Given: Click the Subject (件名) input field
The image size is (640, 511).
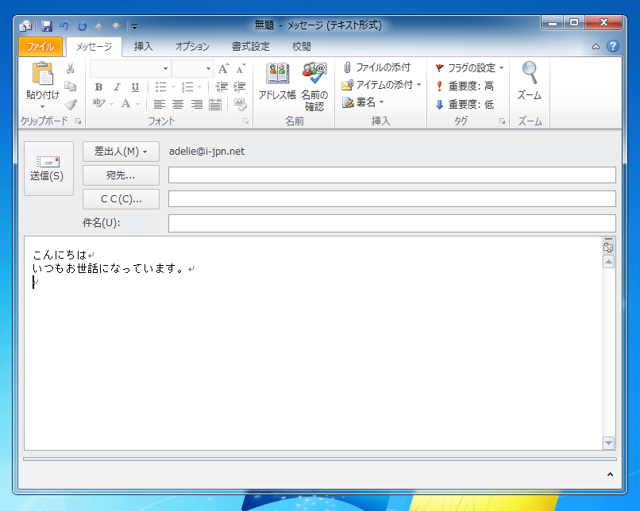Looking at the screenshot, I should [x=392, y=223].
